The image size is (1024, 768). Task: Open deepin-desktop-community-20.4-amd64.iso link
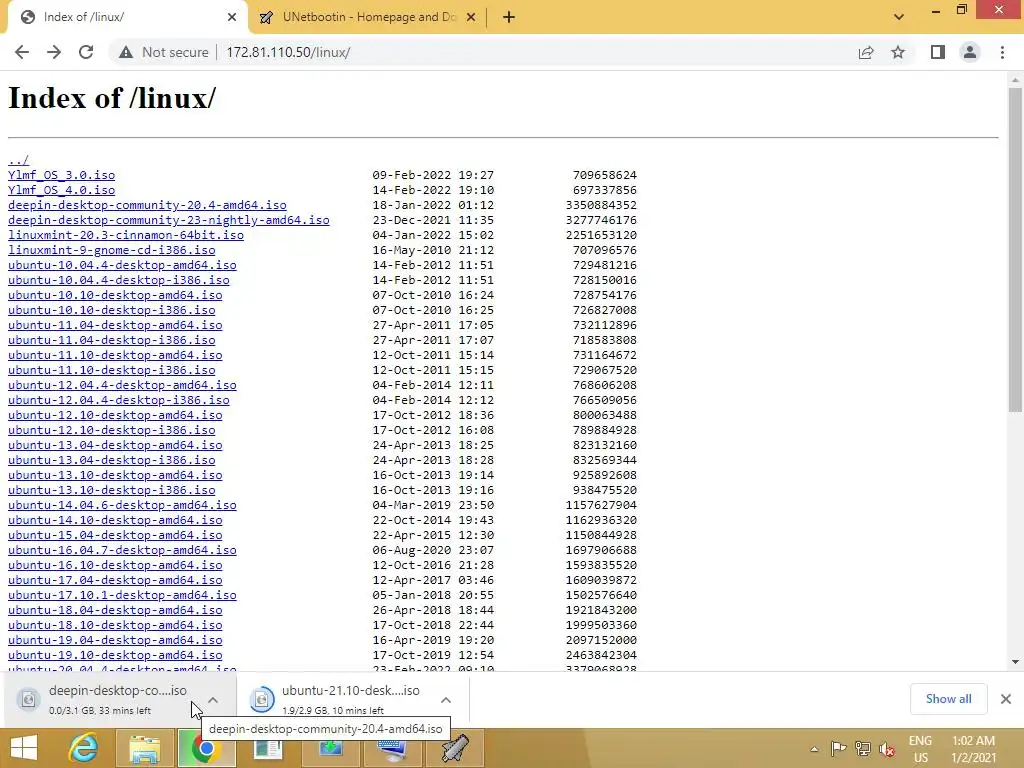147,205
